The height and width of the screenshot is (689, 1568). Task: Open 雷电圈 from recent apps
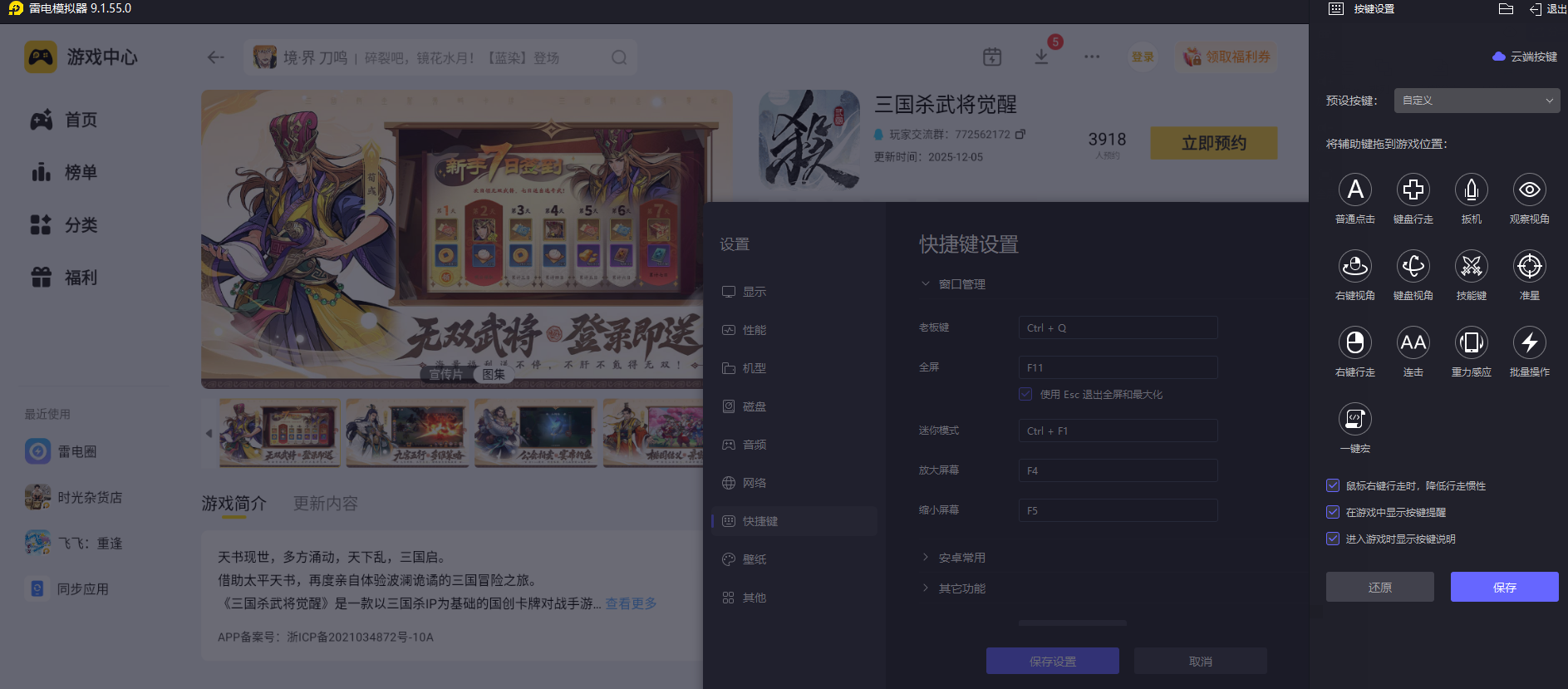coord(61,451)
